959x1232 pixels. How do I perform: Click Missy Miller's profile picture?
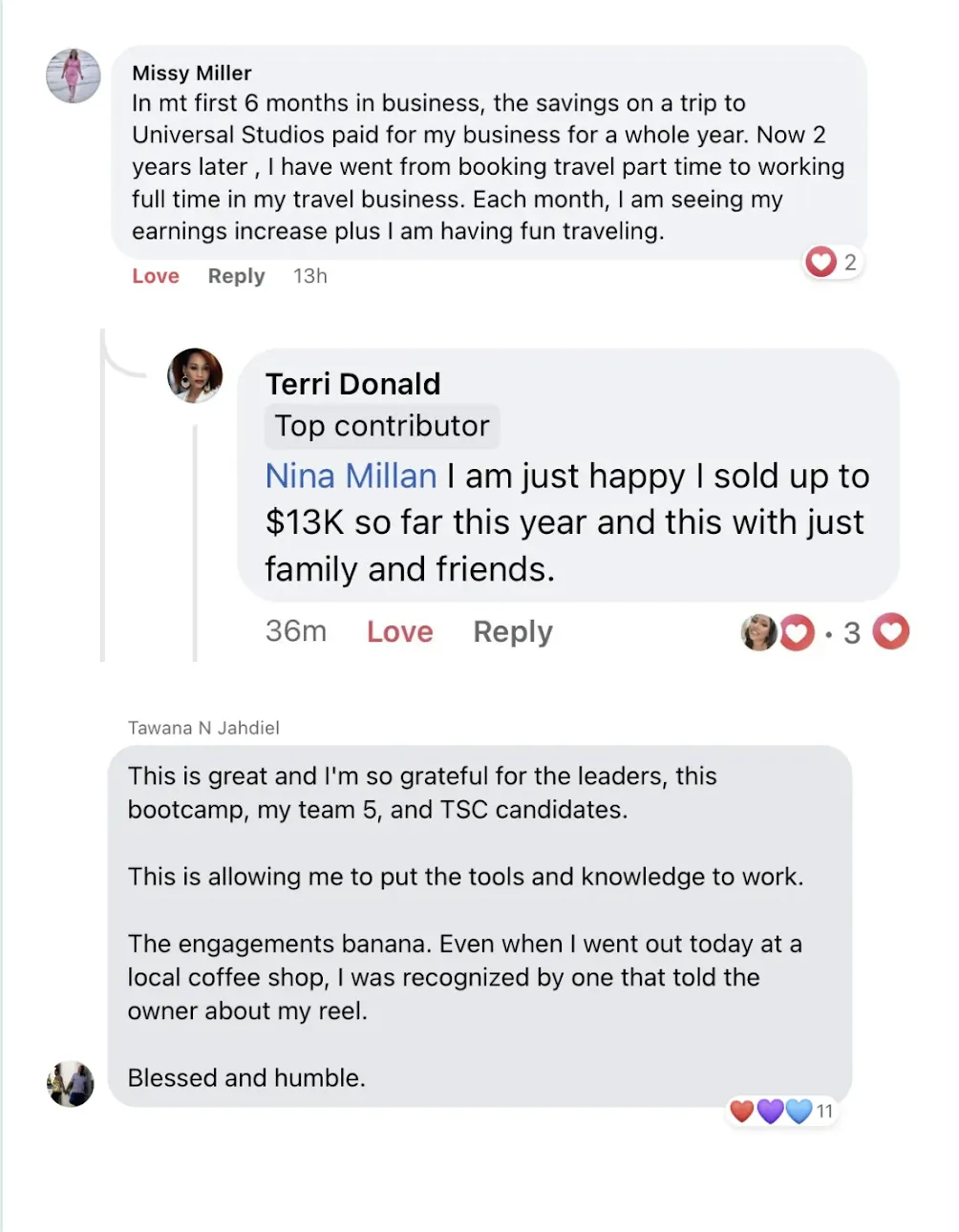point(74,76)
